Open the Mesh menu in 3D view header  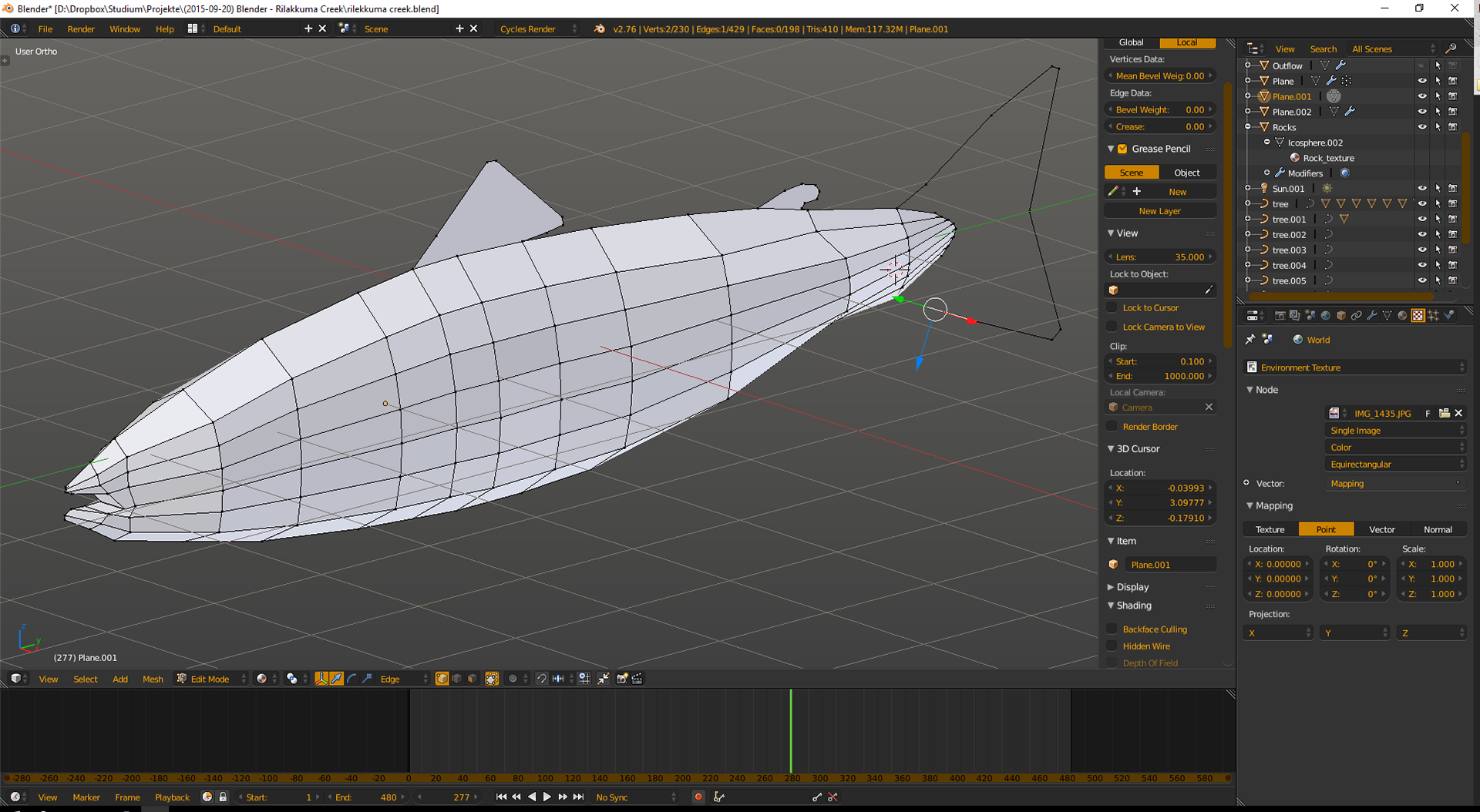pos(153,679)
